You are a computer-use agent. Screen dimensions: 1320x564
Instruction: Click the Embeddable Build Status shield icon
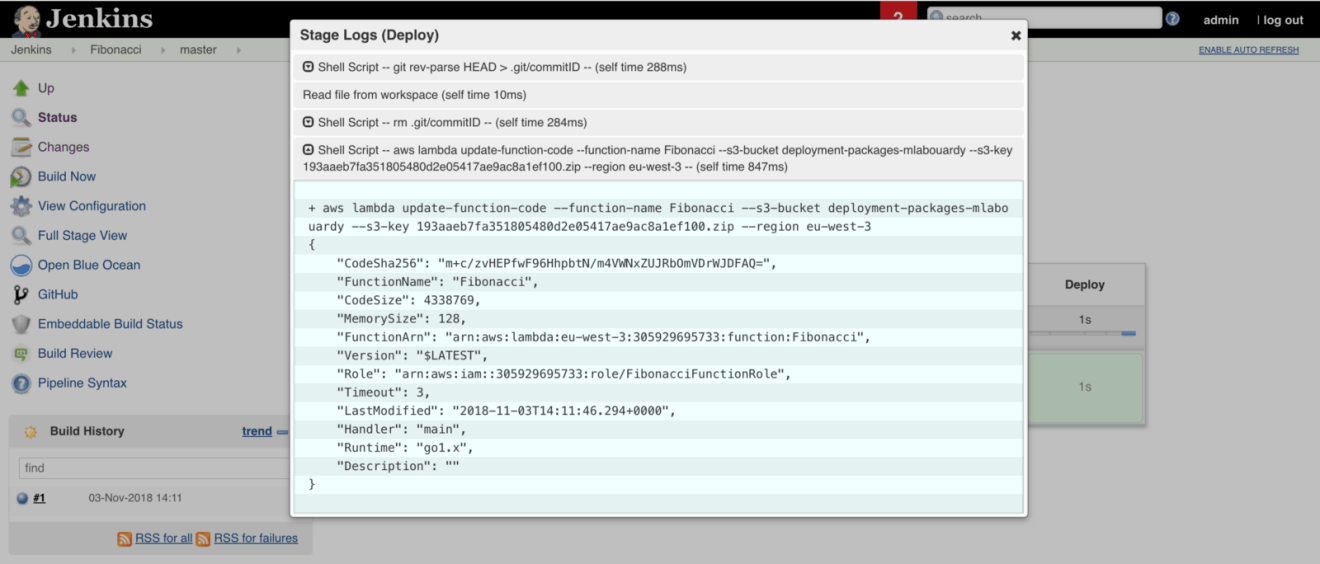(x=21, y=324)
